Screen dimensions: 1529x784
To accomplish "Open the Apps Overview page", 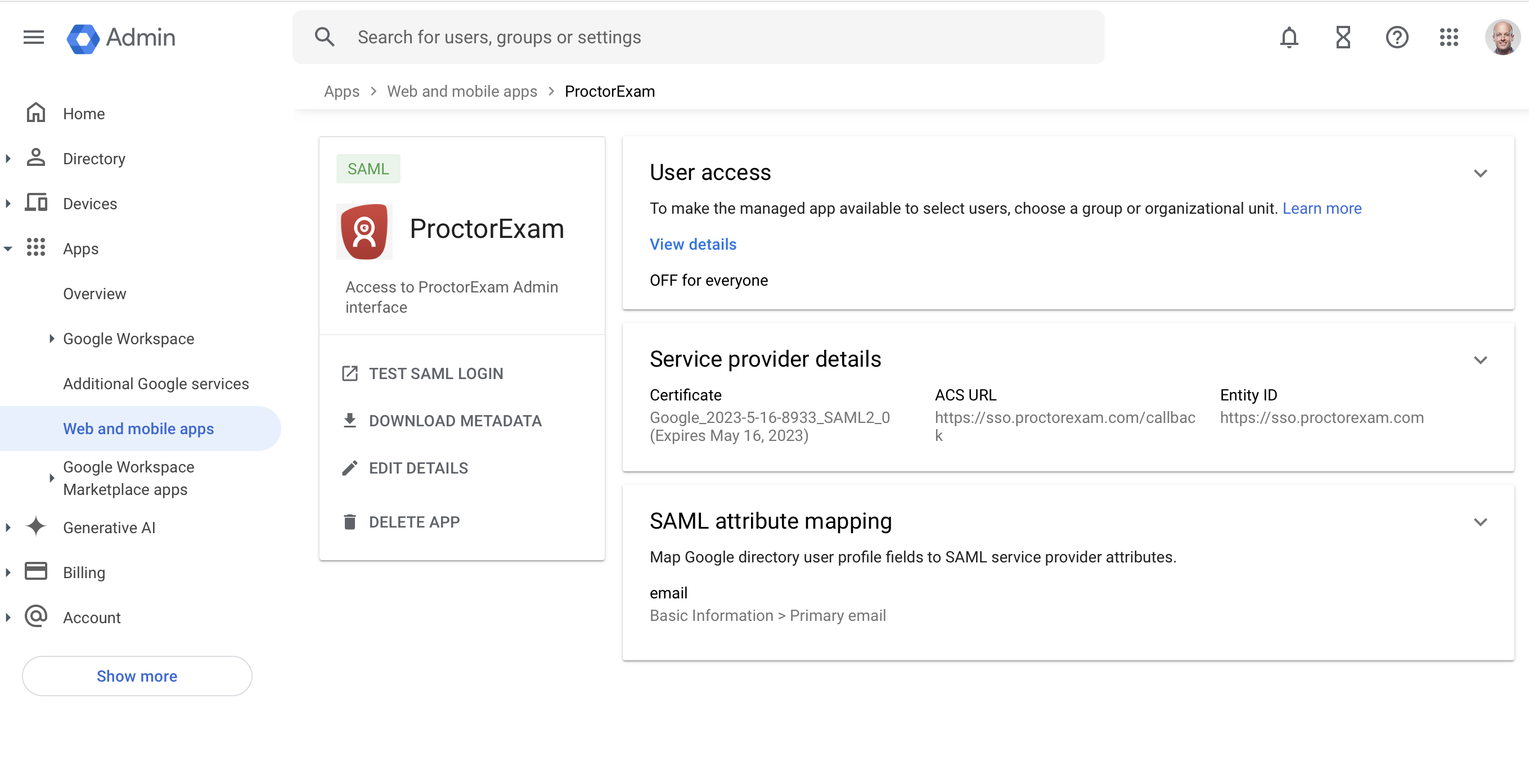I will (x=95, y=294).
